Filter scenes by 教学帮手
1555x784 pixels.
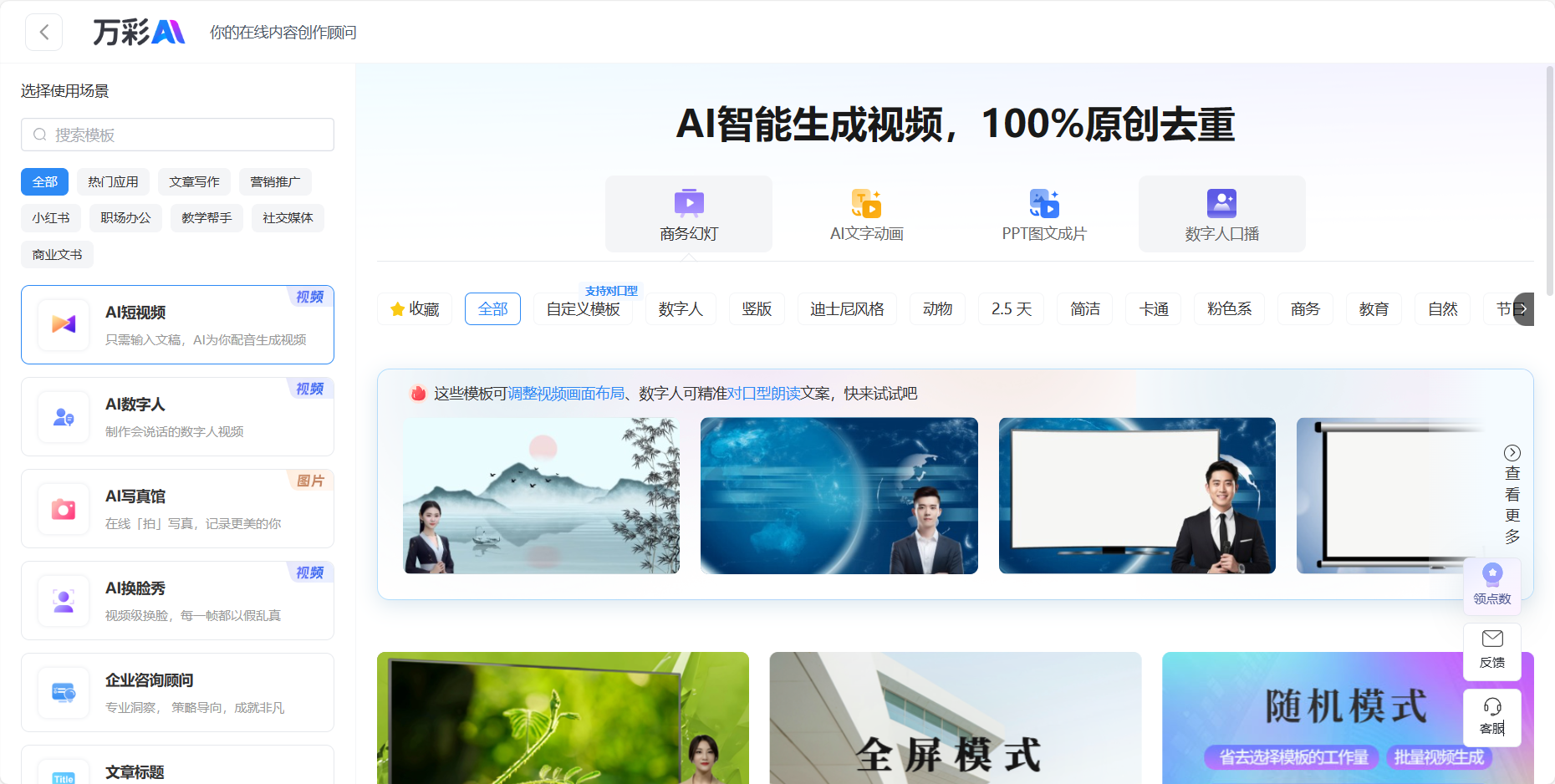206,217
